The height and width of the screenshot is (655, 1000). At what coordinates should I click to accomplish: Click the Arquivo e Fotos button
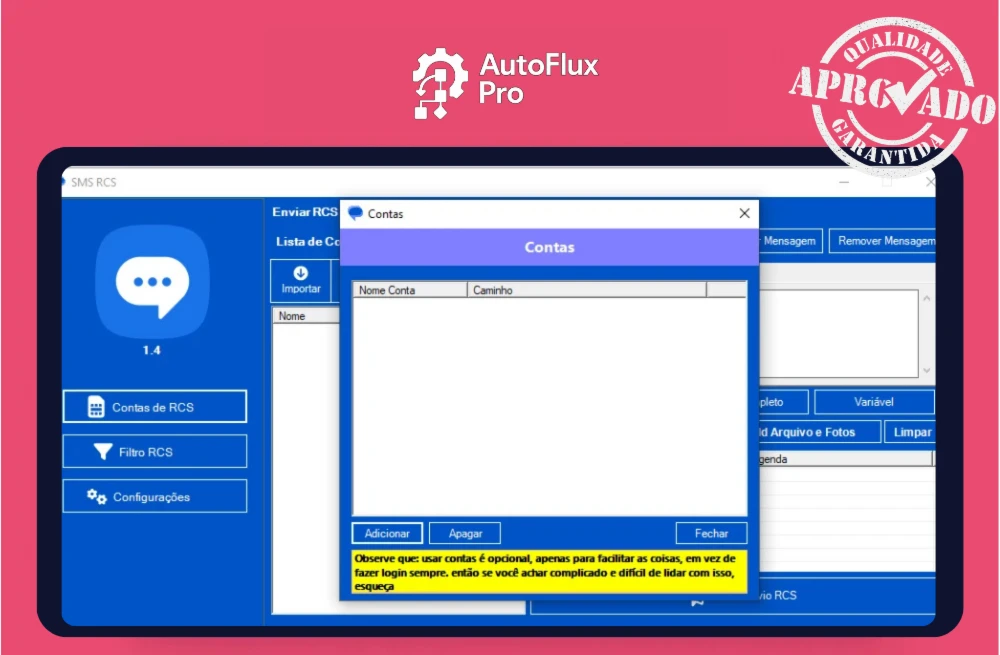819,432
